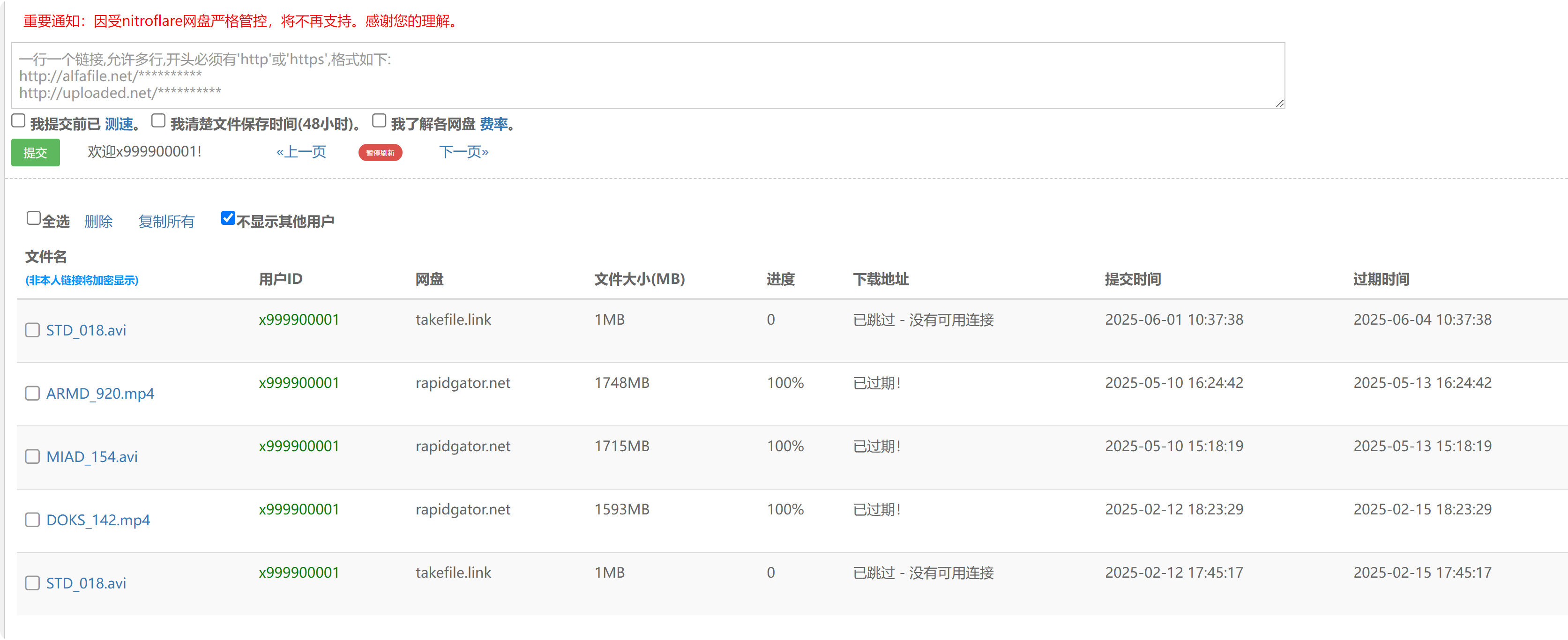Image resolution: width=1568 pixels, height=640 pixels.
Task: Click rapidgator.net cell in ARMD_920.mp4 row
Action: coord(463,383)
